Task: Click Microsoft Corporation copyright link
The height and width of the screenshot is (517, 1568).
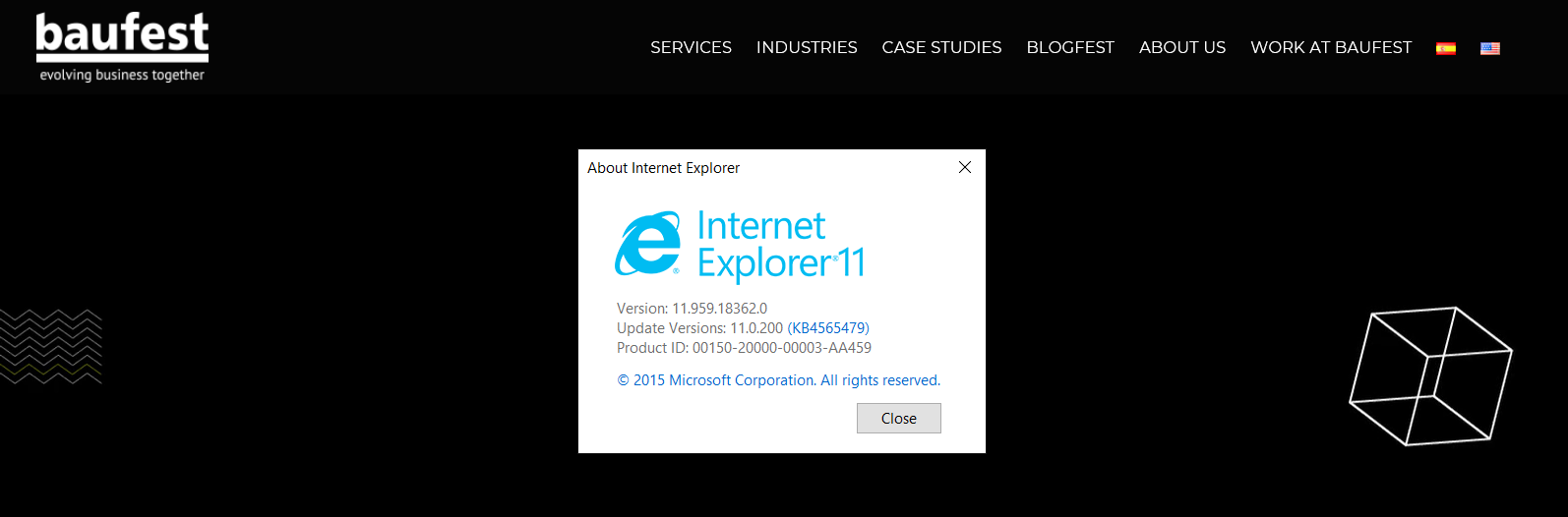Action: click(x=779, y=380)
